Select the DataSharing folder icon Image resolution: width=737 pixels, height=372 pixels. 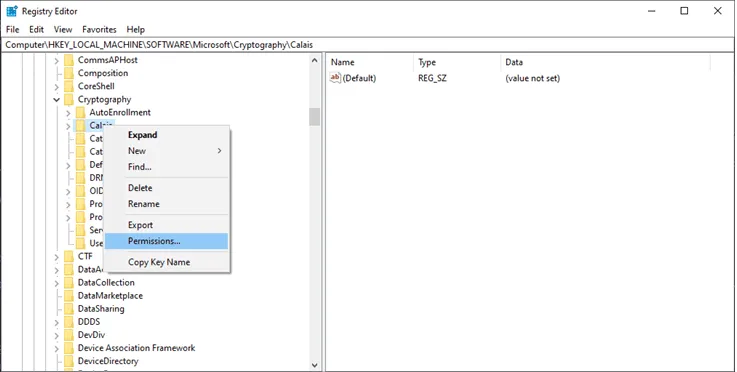pyautogui.click(x=69, y=309)
